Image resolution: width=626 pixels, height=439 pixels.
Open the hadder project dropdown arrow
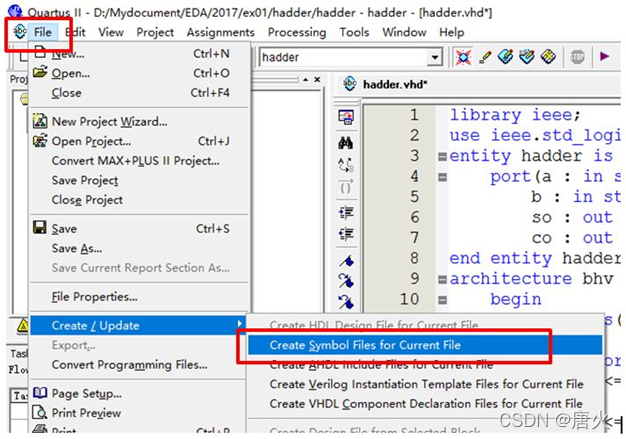coord(434,57)
